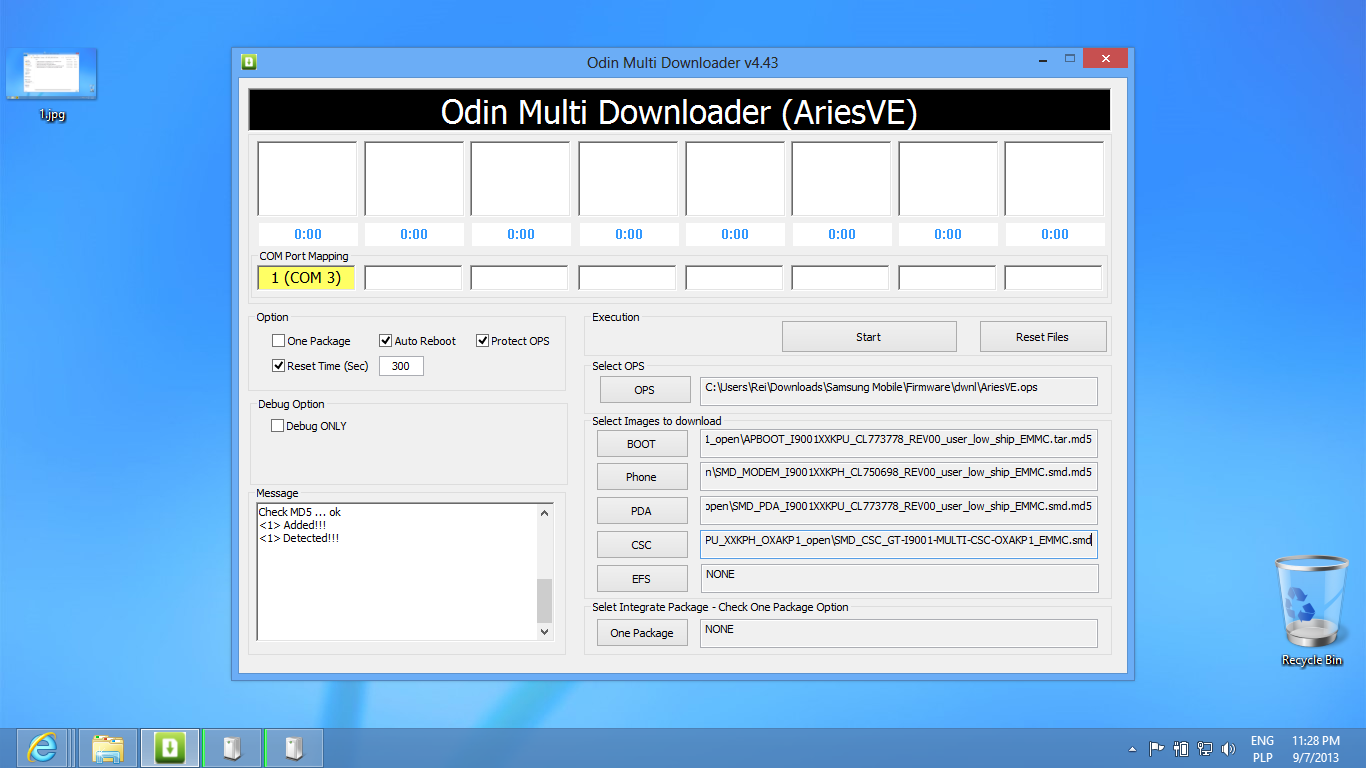This screenshot has width=1366, height=768.
Task: Click the SMD_MODEM path field
Action: [x=899, y=476]
